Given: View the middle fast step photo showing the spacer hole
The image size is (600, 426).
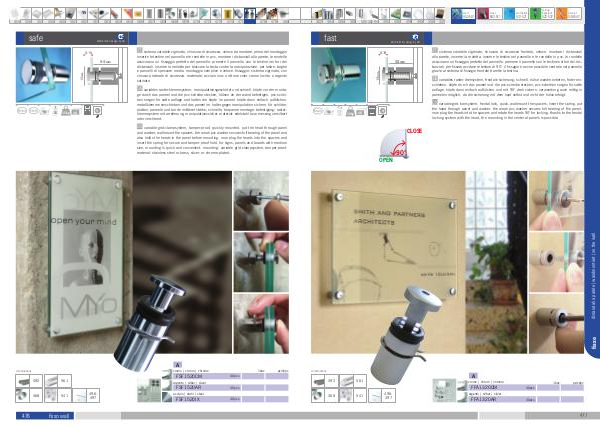Looking at the screenshot, I should [x=556, y=262].
